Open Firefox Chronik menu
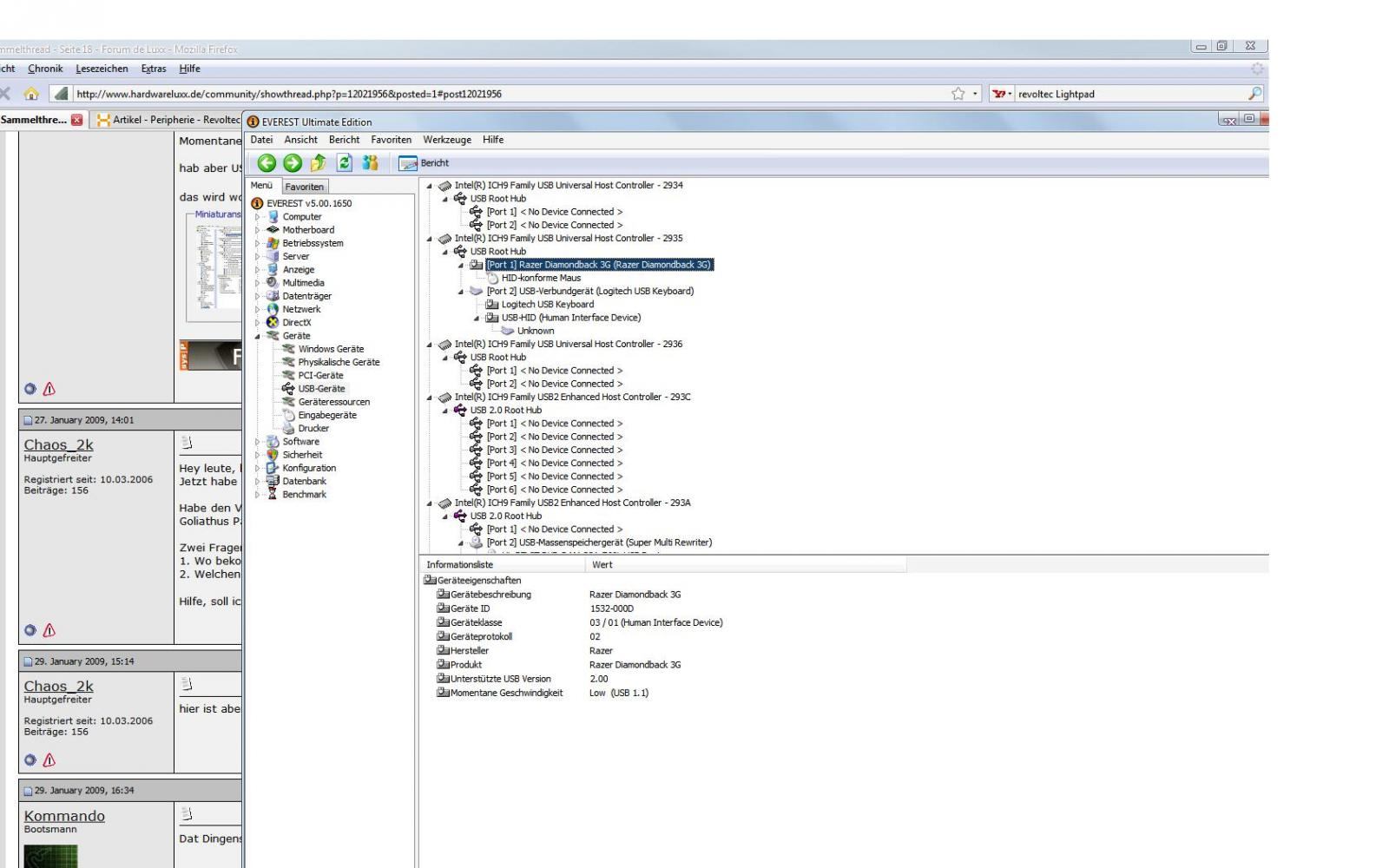Viewport: 1389px width, 868px height. point(45,69)
